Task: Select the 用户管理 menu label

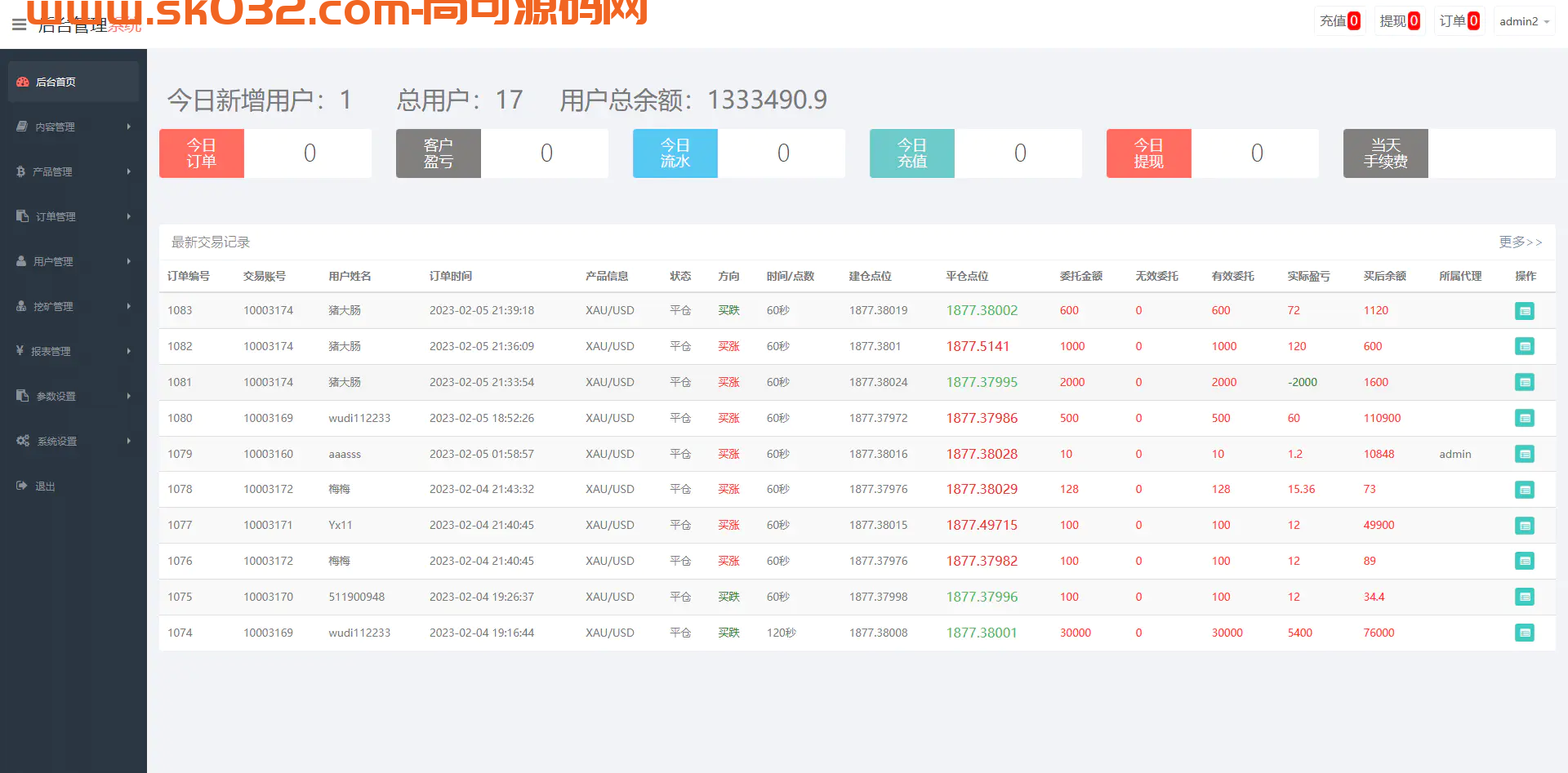Action: [53, 262]
